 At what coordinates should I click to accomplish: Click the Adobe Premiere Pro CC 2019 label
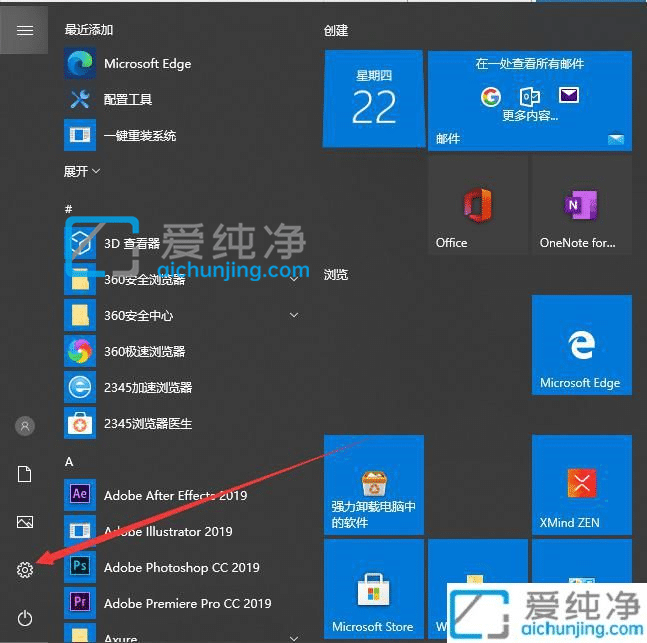pyautogui.click(x=188, y=603)
